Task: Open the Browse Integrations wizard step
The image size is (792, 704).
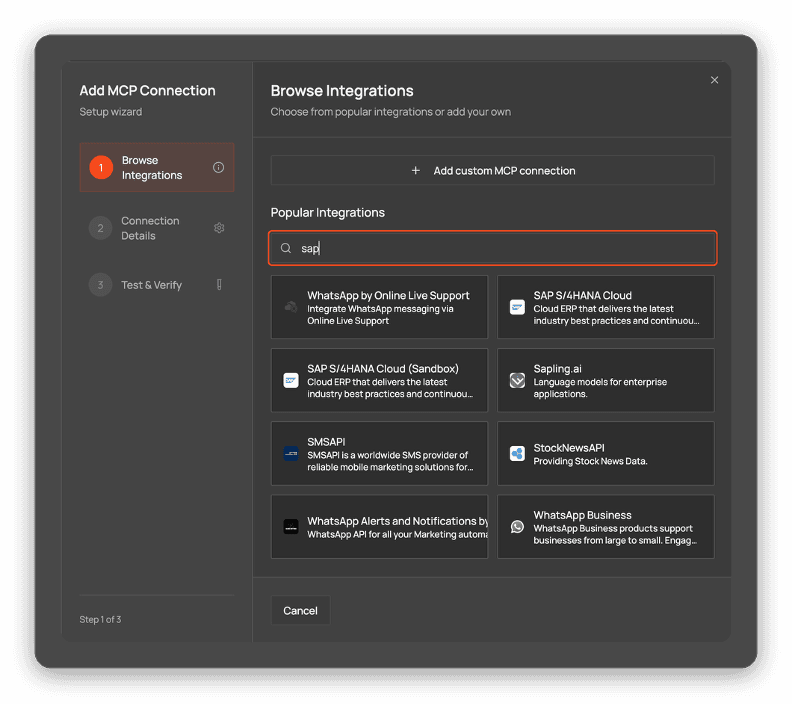Action: coord(157,168)
